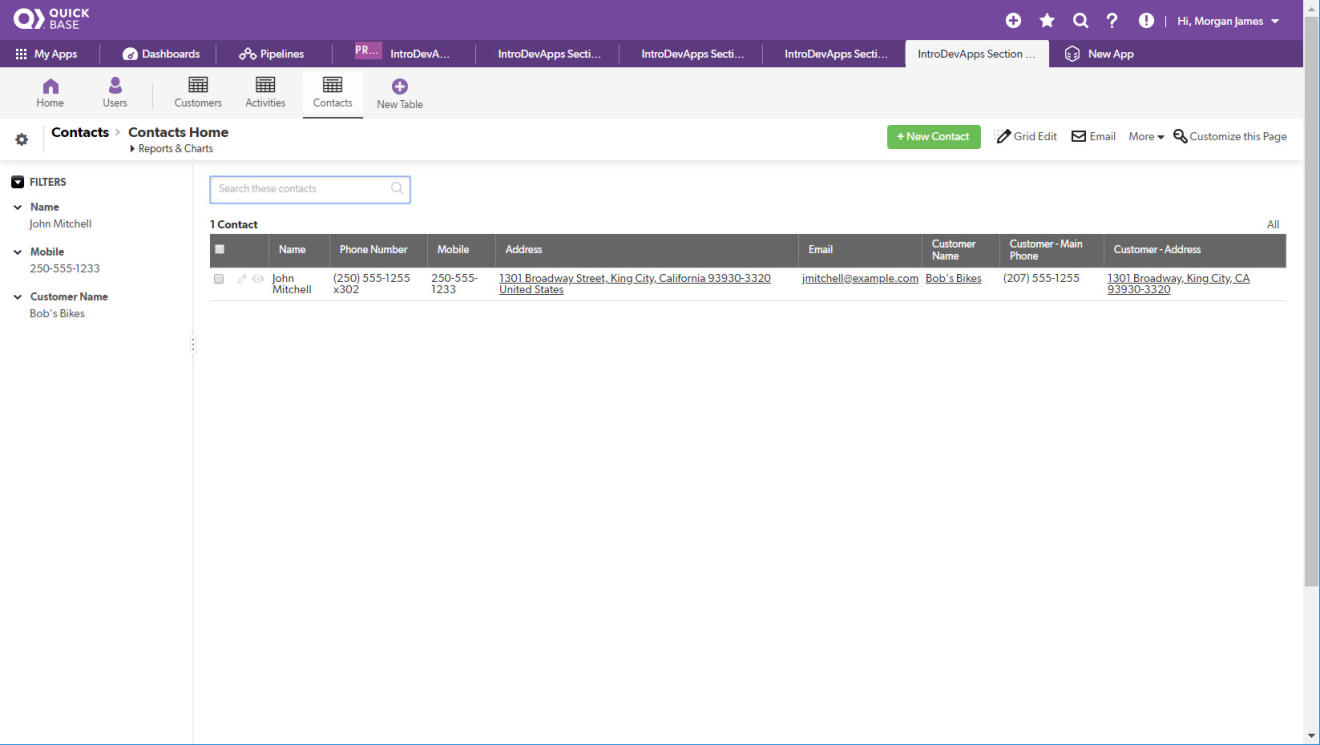Click the New Contact button
The image size is (1320, 745).
933,137
